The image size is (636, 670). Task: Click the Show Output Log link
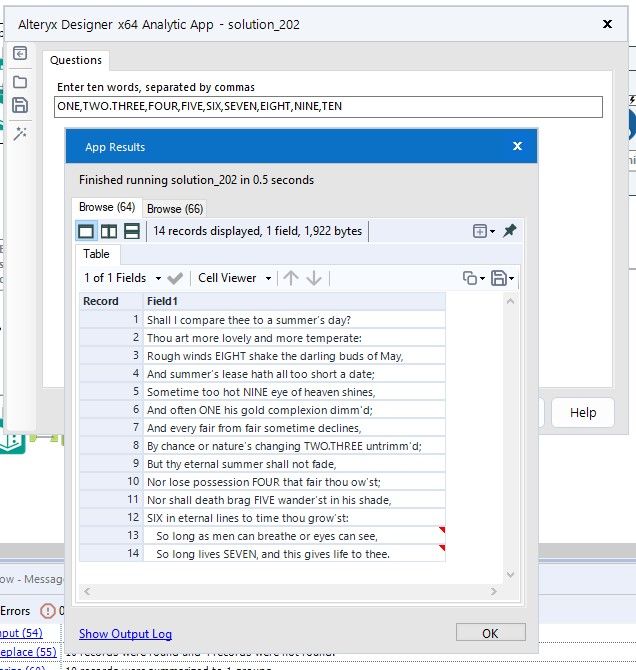tap(125, 634)
